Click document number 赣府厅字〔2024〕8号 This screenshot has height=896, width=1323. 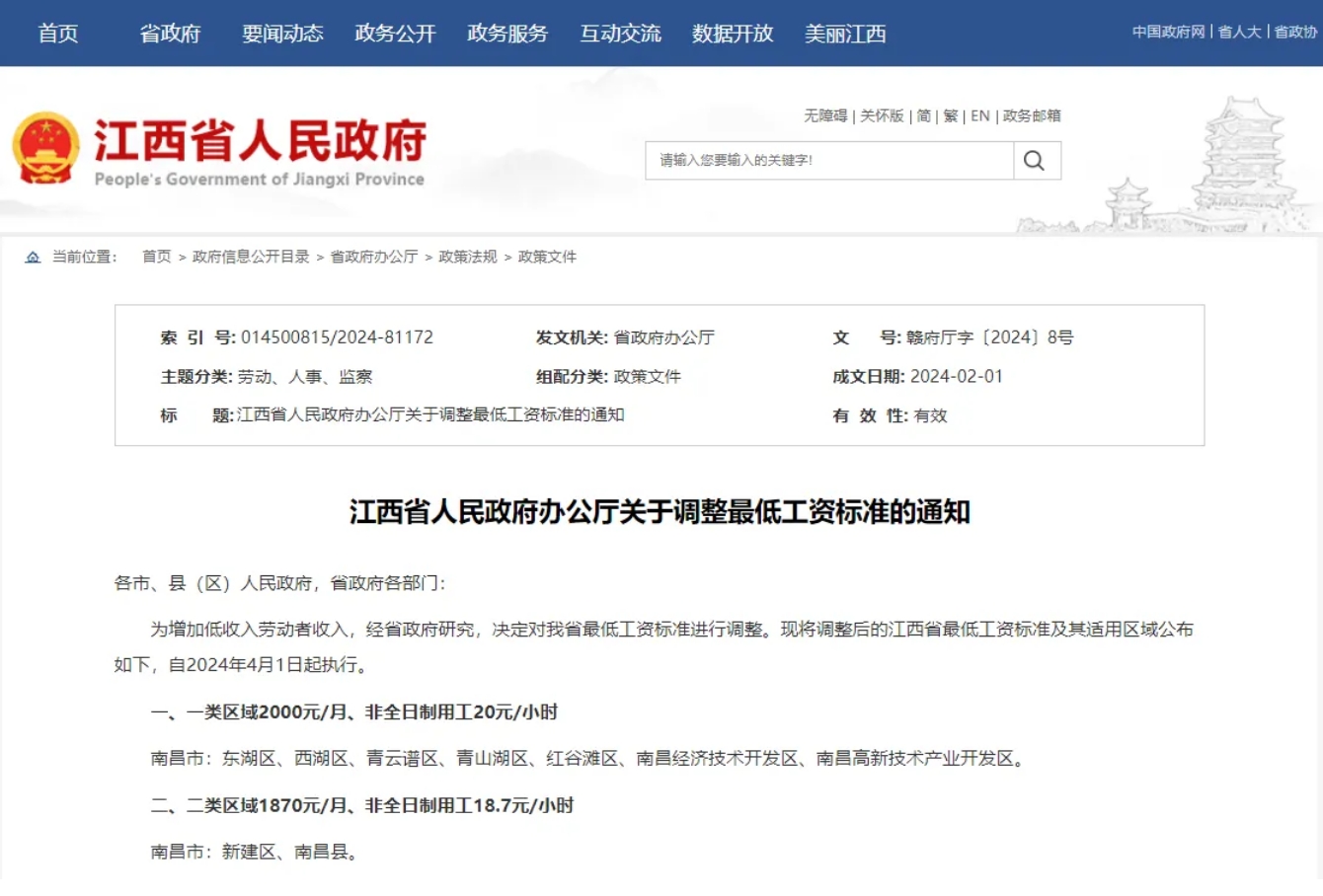tap(990, 337)
